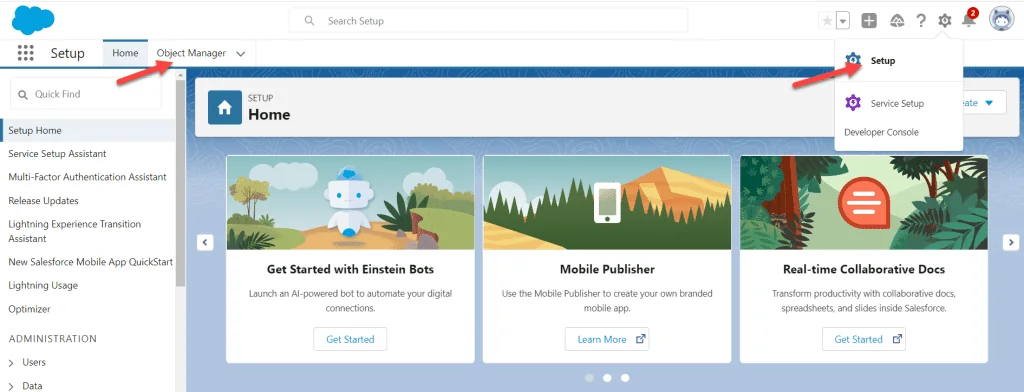
Task: Click the Einstein Bots card image
Action: pos(350,203)
